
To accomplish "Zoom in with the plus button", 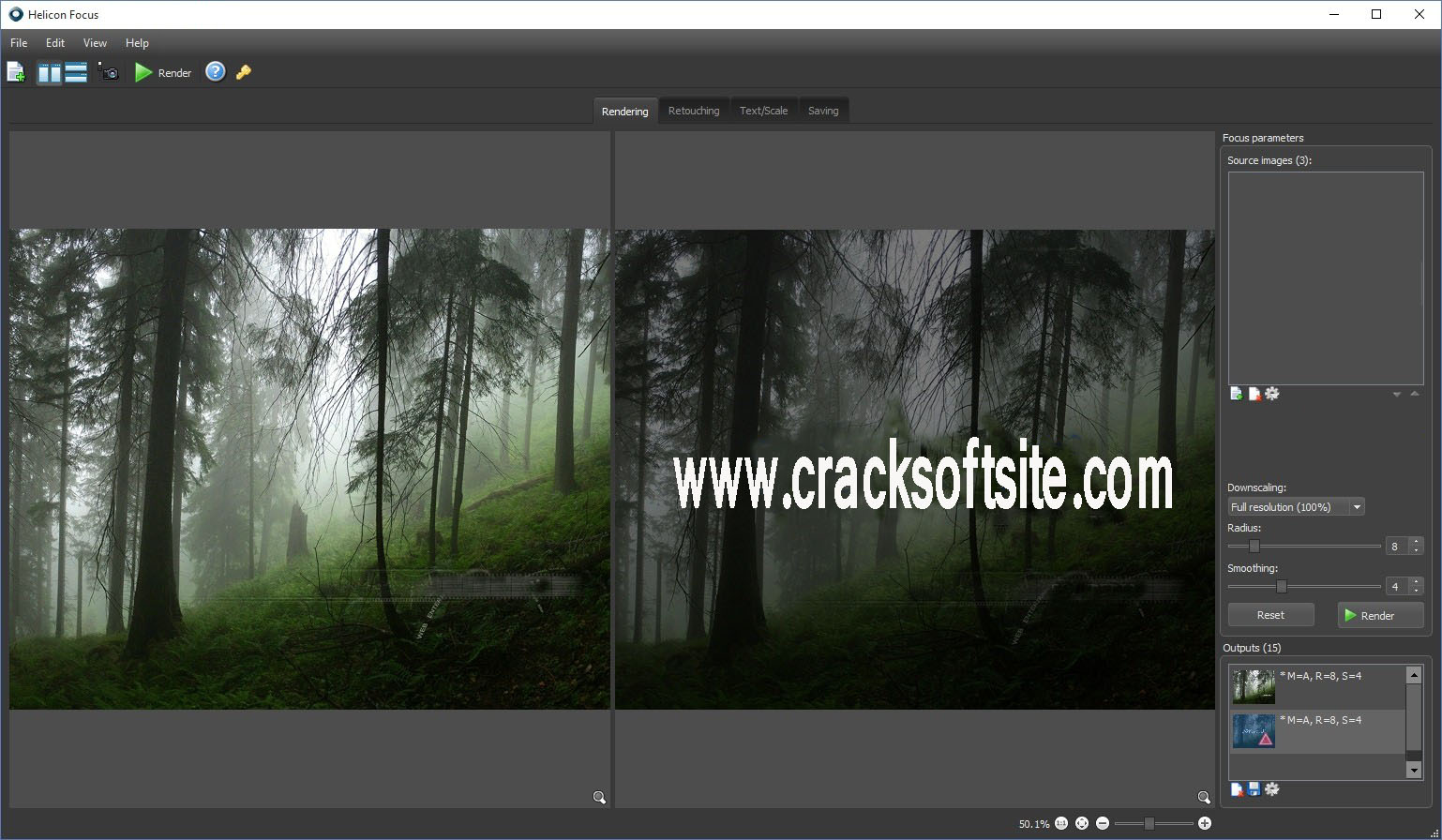I will [x=1205, y=823].
